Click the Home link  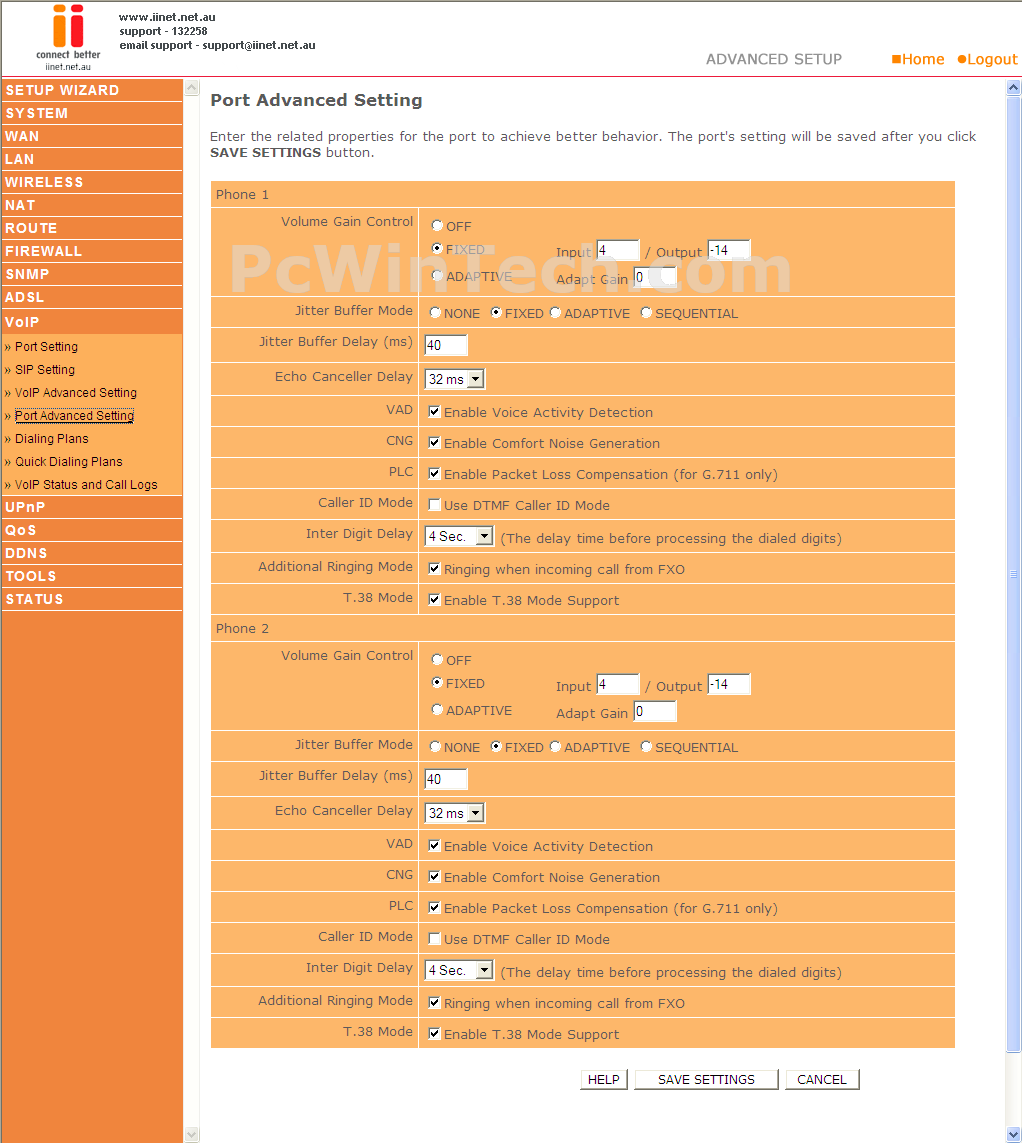point(918,59)
